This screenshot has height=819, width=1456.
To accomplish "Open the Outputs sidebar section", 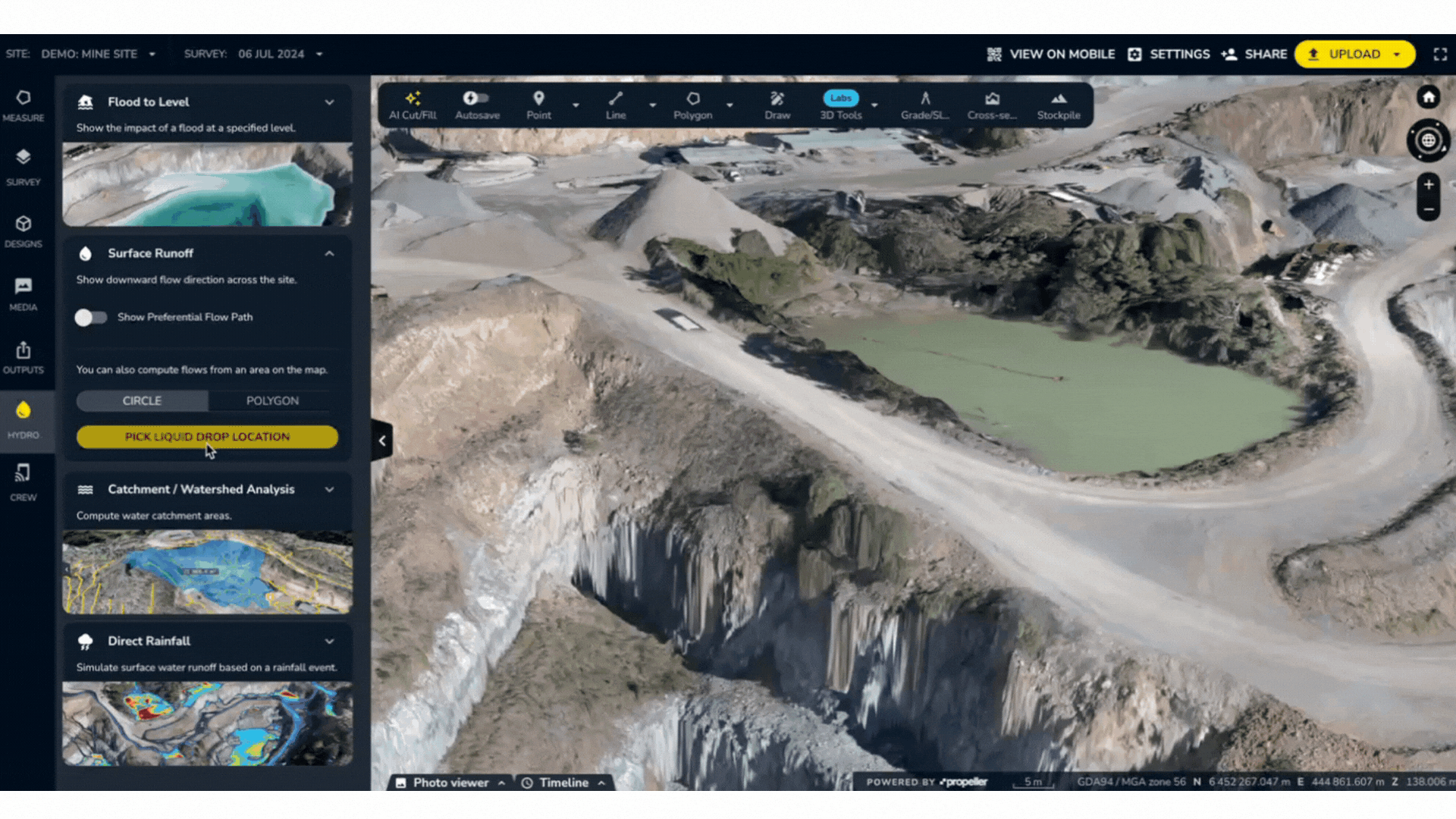I will tap(24, 358).
